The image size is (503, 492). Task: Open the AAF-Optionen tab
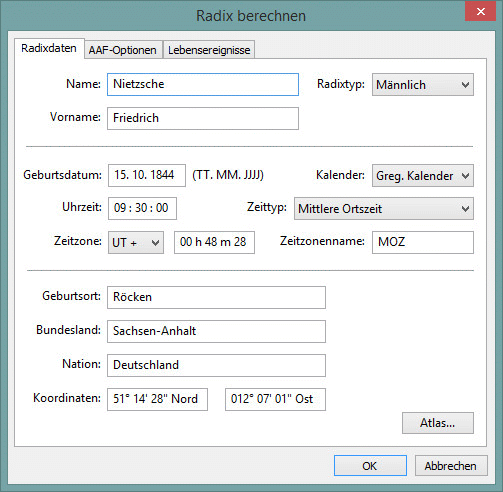123,50
